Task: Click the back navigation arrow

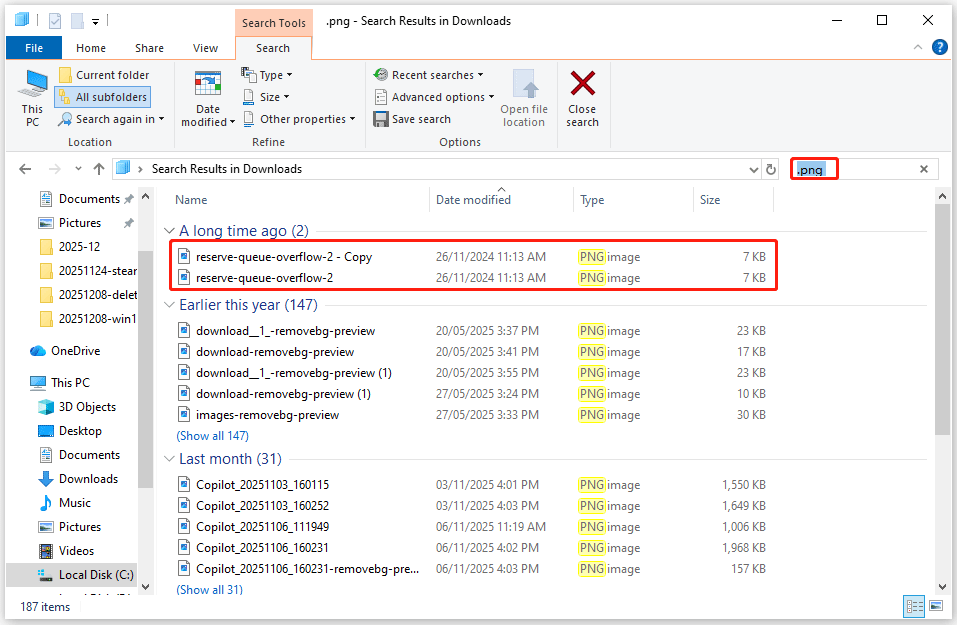Action: click(25, 169)
